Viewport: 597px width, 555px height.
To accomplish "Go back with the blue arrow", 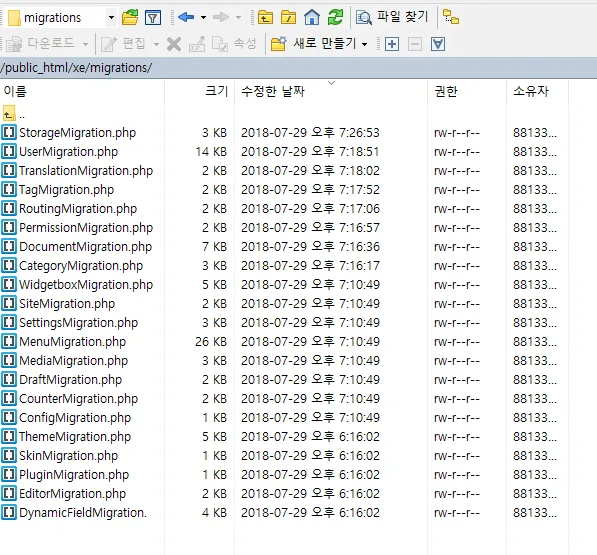I will [x=186, y=17].
